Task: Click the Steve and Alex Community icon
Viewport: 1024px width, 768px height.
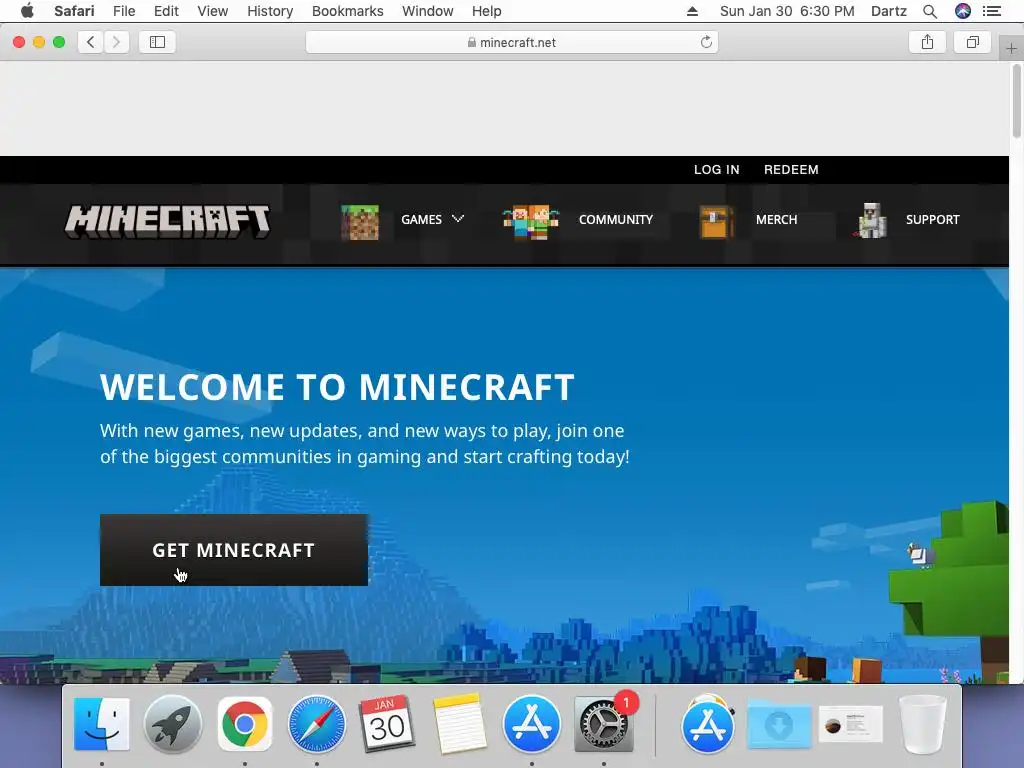Action: pyautogui.click(x=531, y=222)
